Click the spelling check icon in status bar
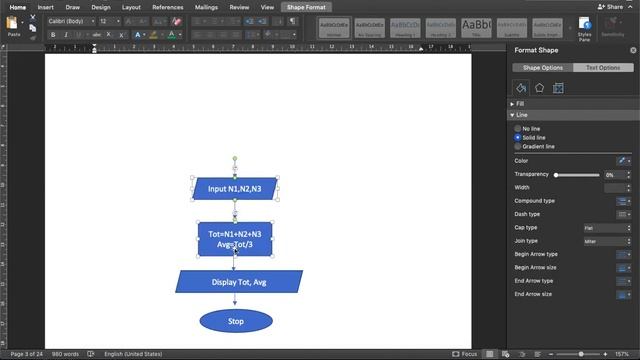 pyautogui.click(x=91, y=354)
